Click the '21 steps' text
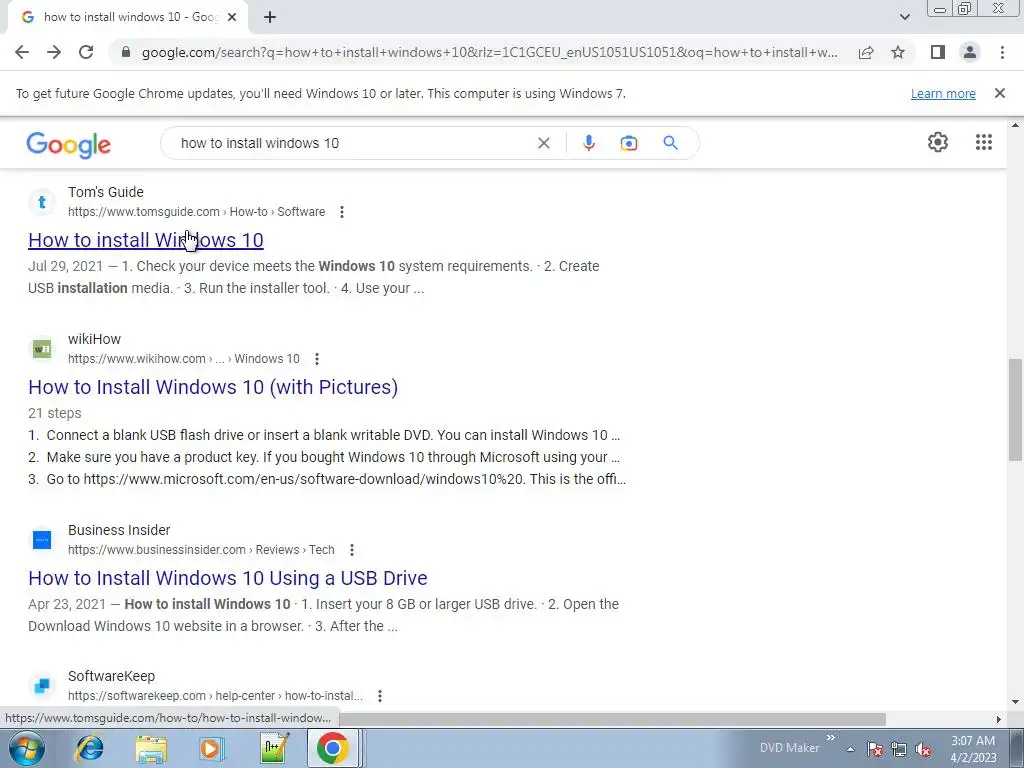 55,413
